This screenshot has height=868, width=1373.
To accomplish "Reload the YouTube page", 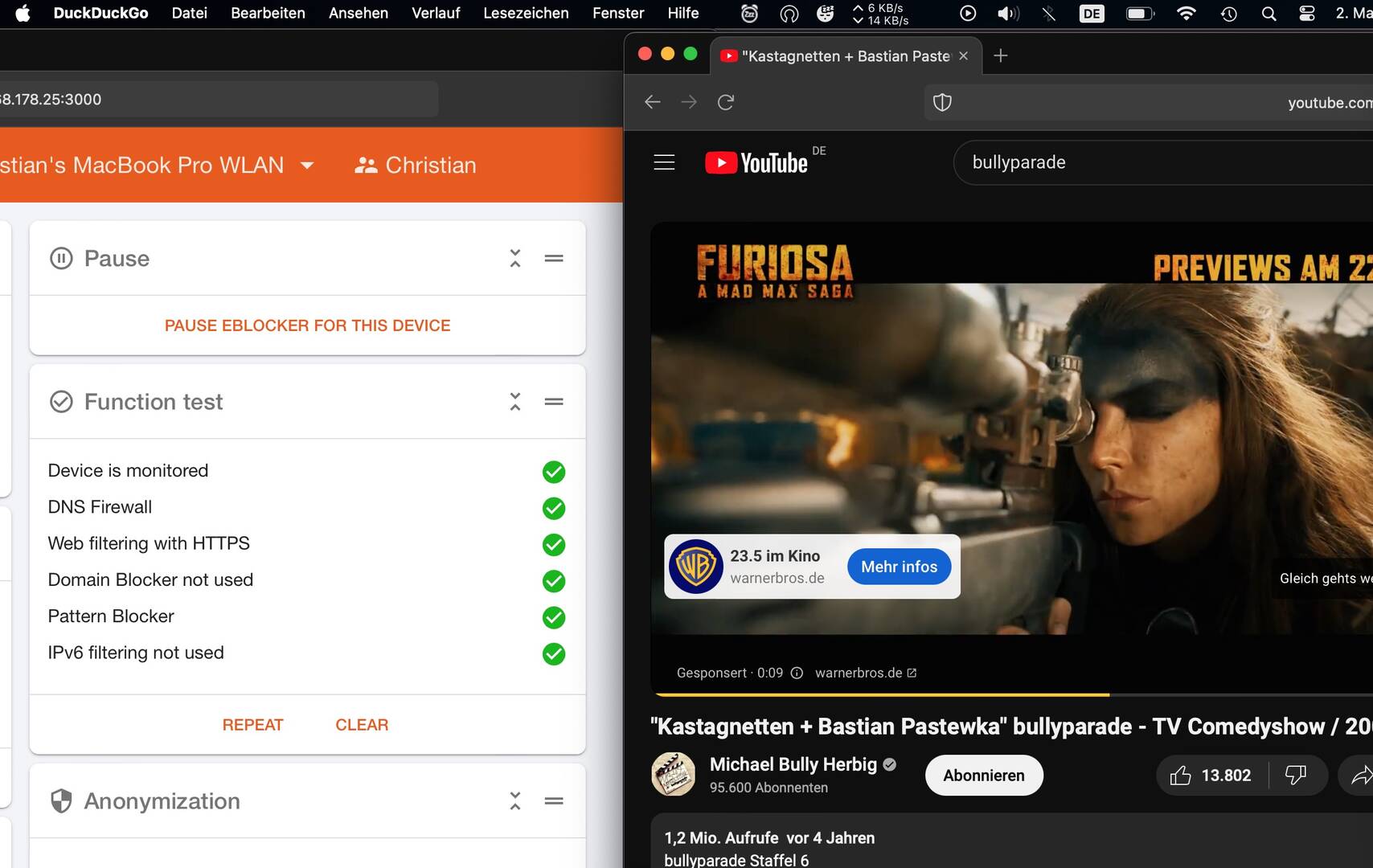I will pyautogui.click(x=726, y=102).
